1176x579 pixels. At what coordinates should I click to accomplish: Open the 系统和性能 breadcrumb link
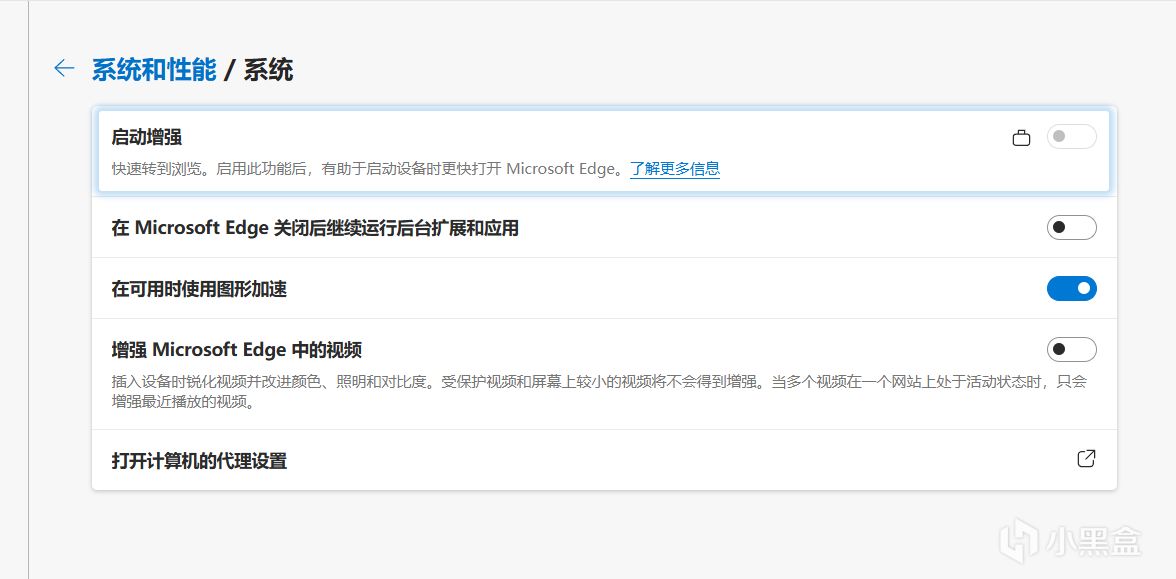point(154,70)
